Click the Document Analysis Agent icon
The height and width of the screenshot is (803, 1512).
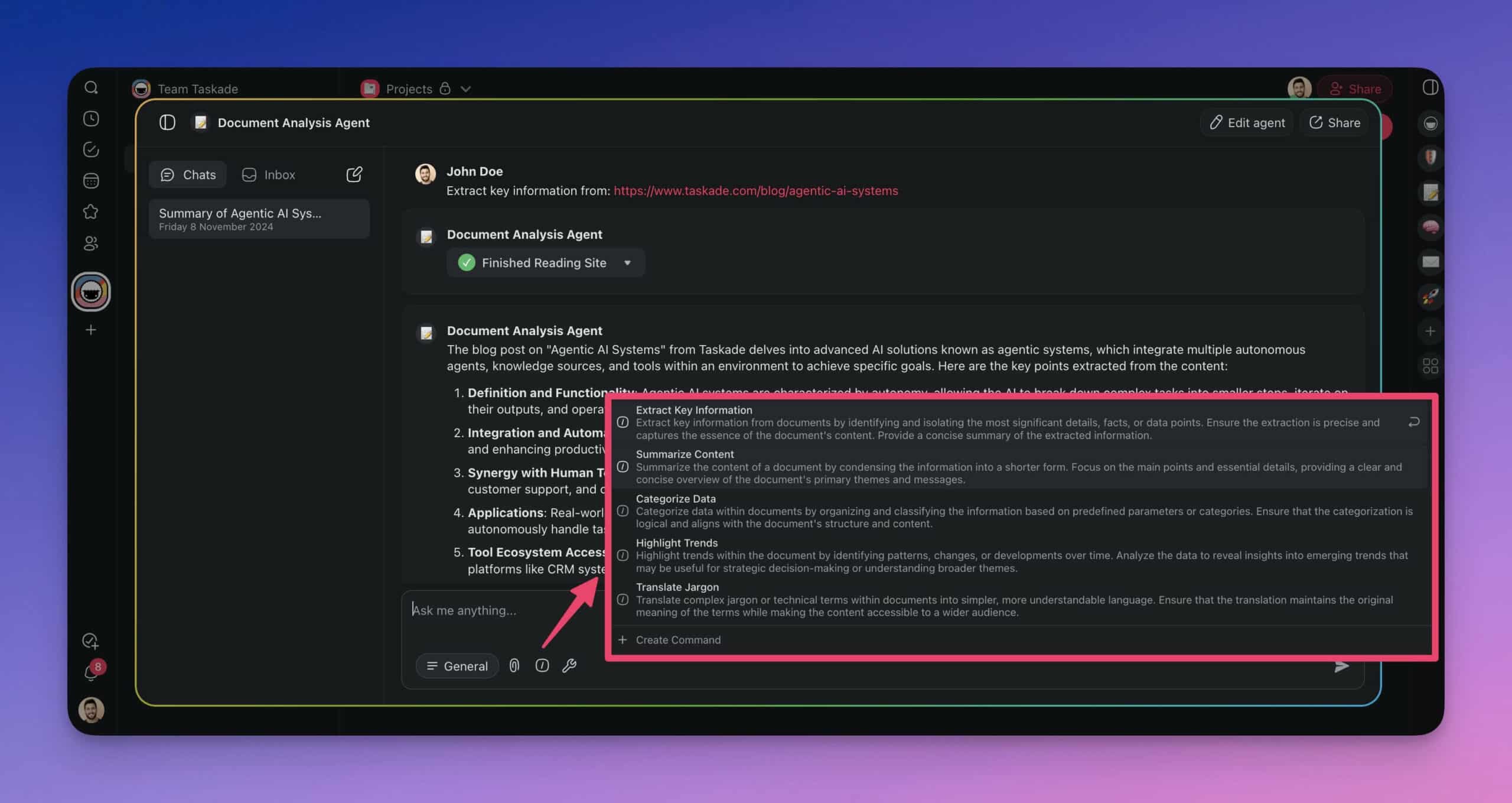(x=199, y=122)
